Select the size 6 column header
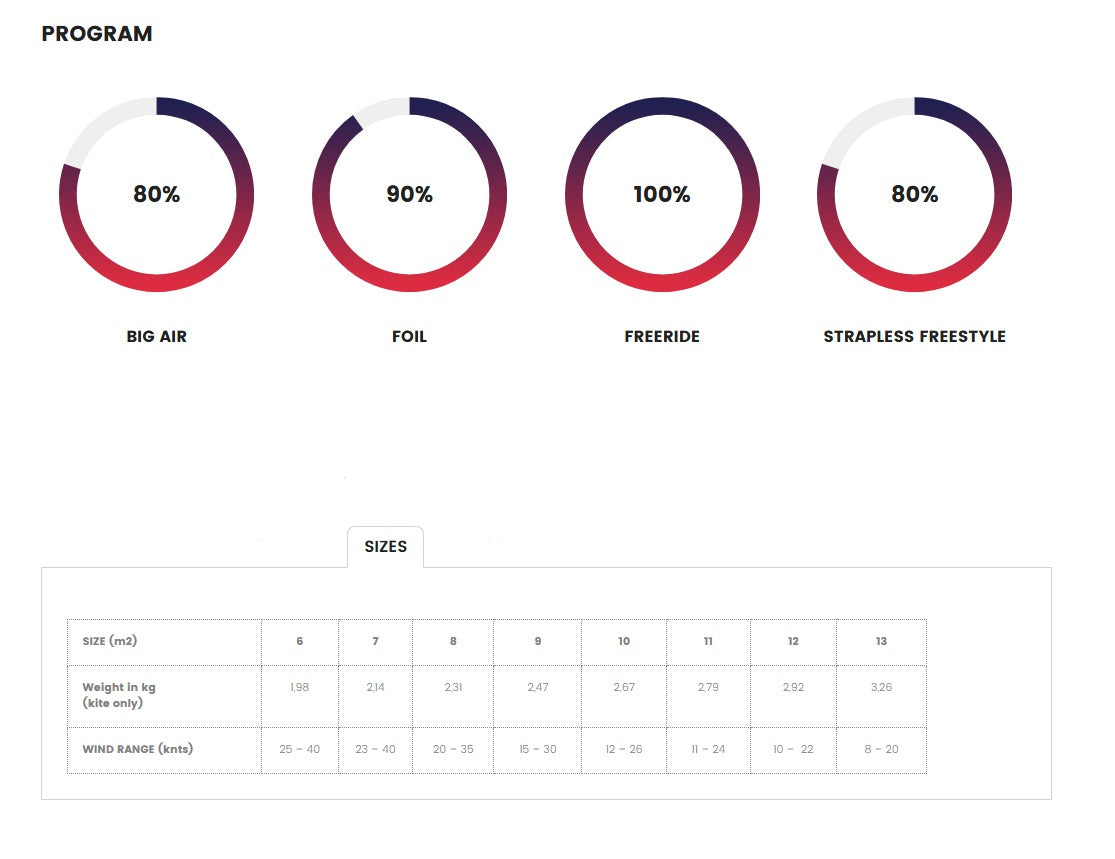Image resolution: width=1115 pixels, height=859 pixels. point(300,641)
